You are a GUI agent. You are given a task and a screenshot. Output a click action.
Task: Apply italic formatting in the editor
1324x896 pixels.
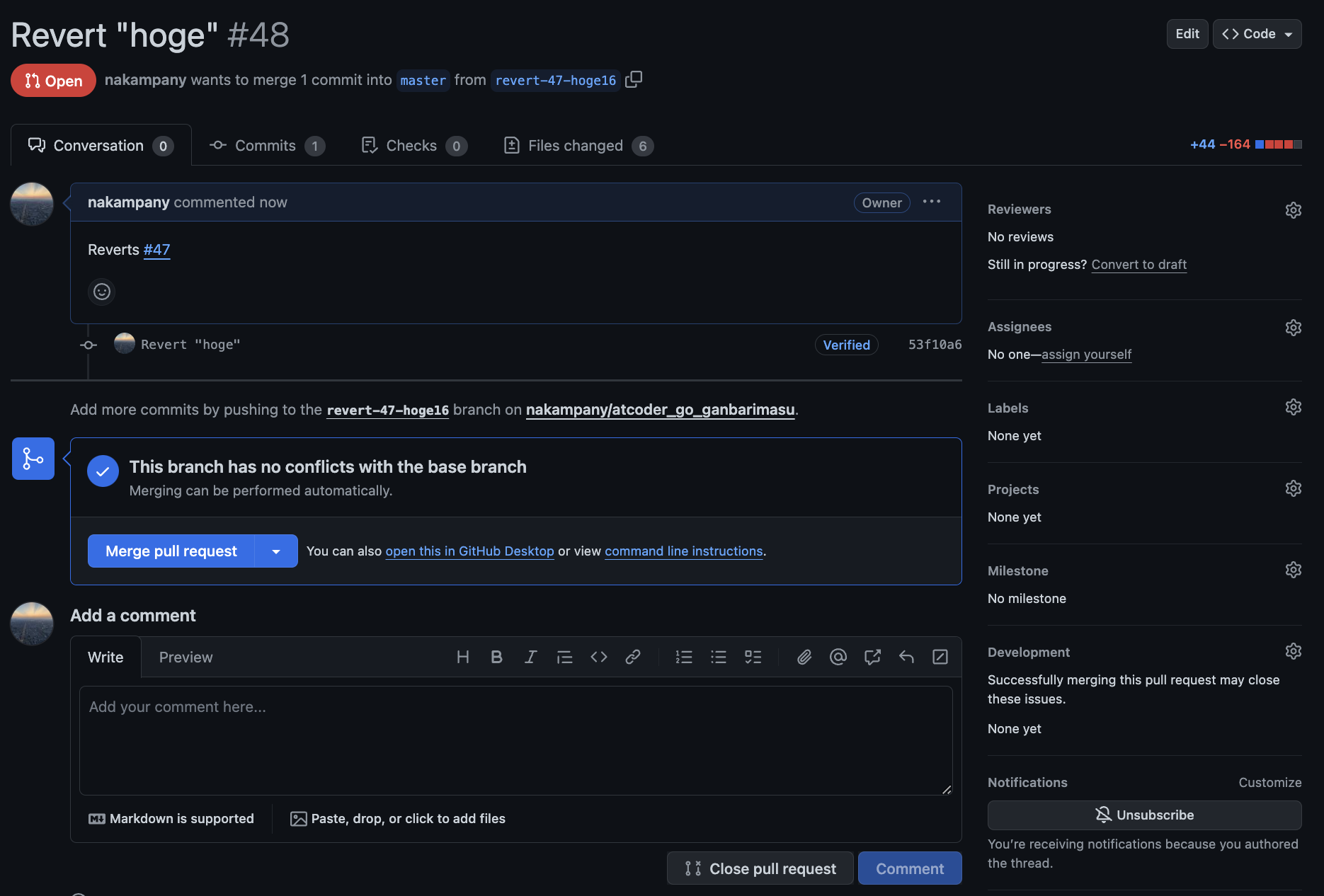pos(530,657)
